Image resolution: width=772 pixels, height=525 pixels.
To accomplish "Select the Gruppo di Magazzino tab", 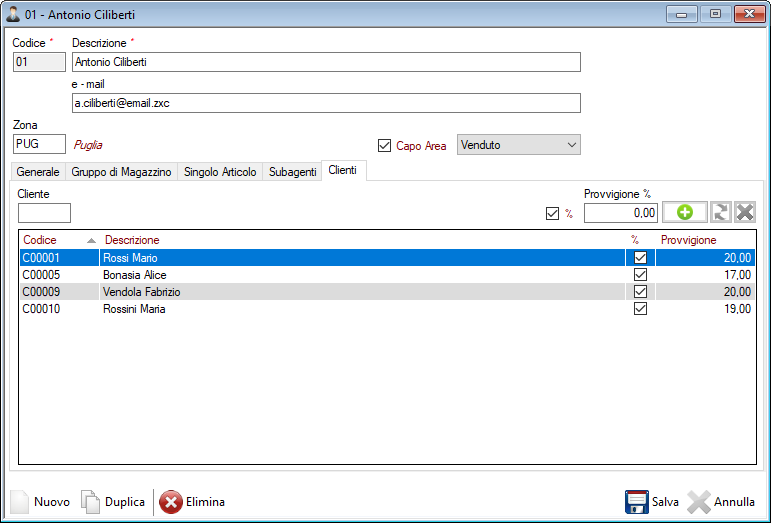I will point(121,172).
